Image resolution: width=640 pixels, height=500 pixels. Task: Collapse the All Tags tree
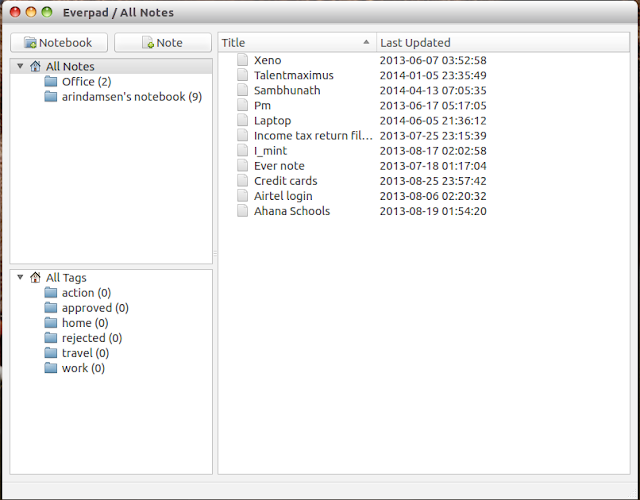20,277
